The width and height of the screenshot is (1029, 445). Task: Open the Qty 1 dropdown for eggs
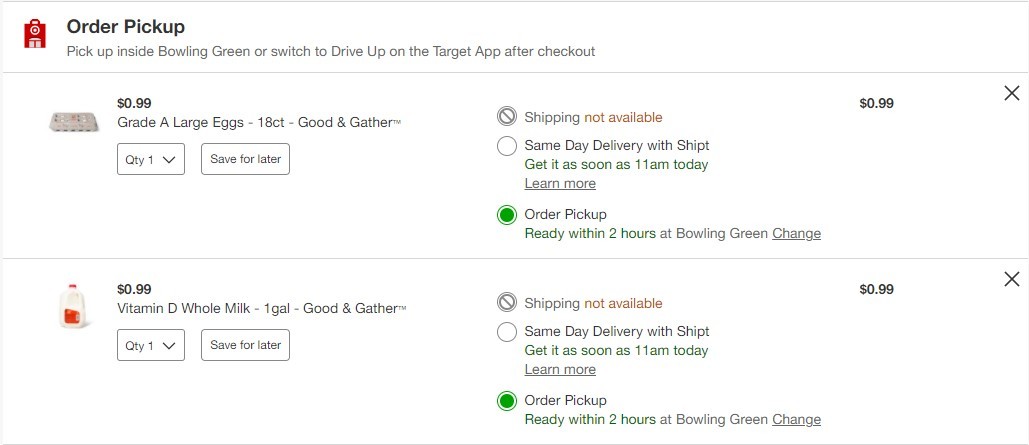point(151,159)
